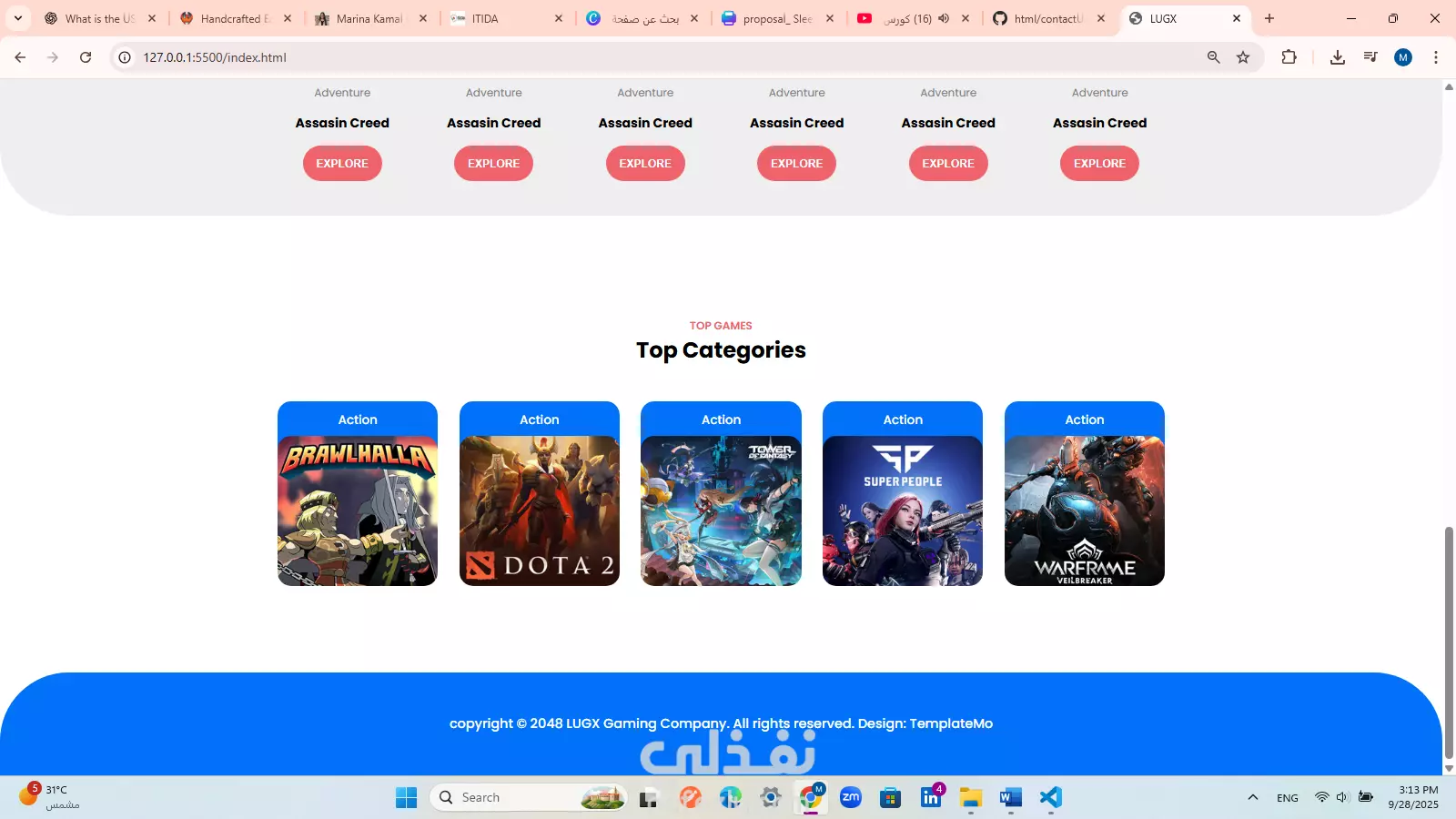The image size is (1456, 819).
Task: Close the Marina Kamal tab
Action: [x=423, y=18]
